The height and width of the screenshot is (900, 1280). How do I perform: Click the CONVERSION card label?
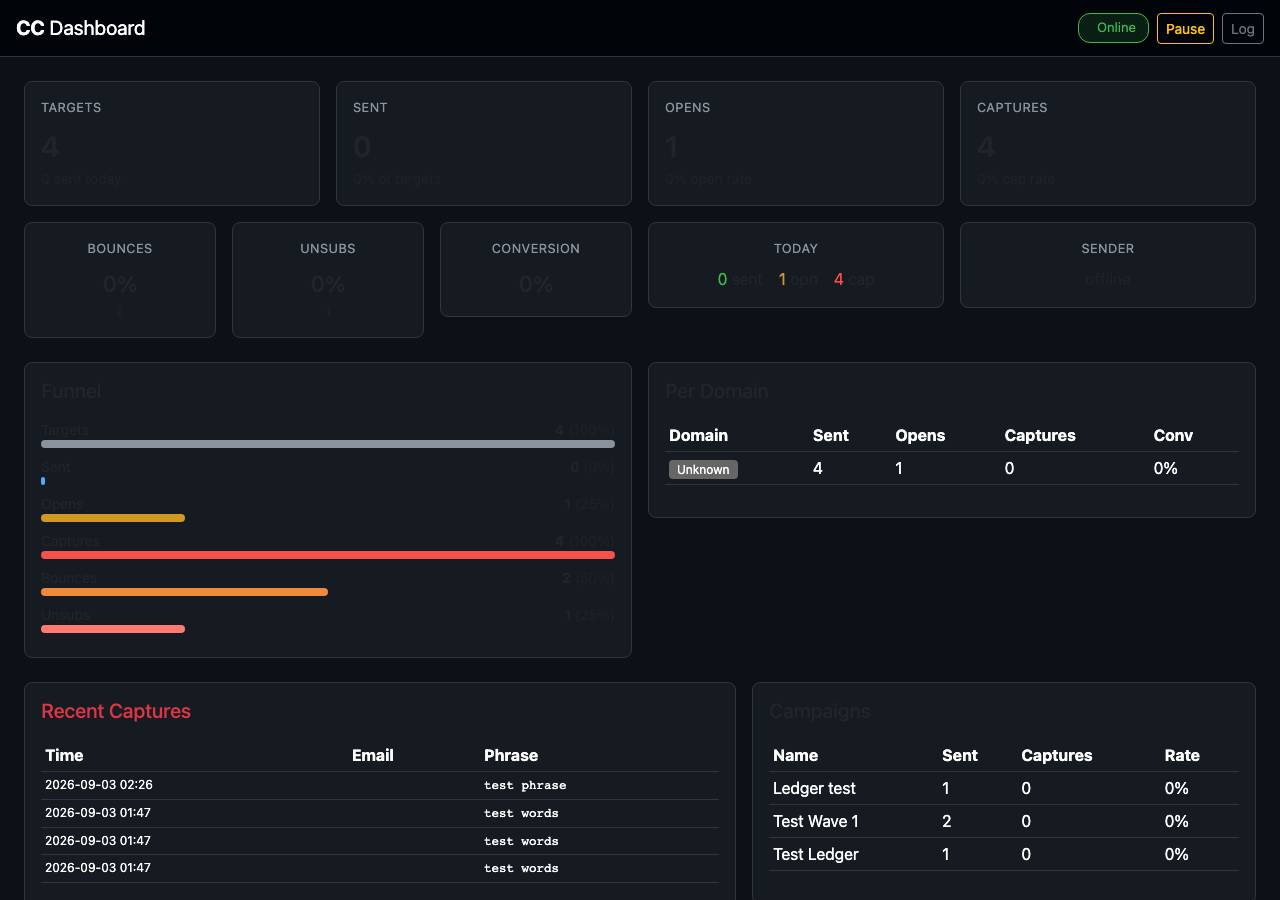536,248
